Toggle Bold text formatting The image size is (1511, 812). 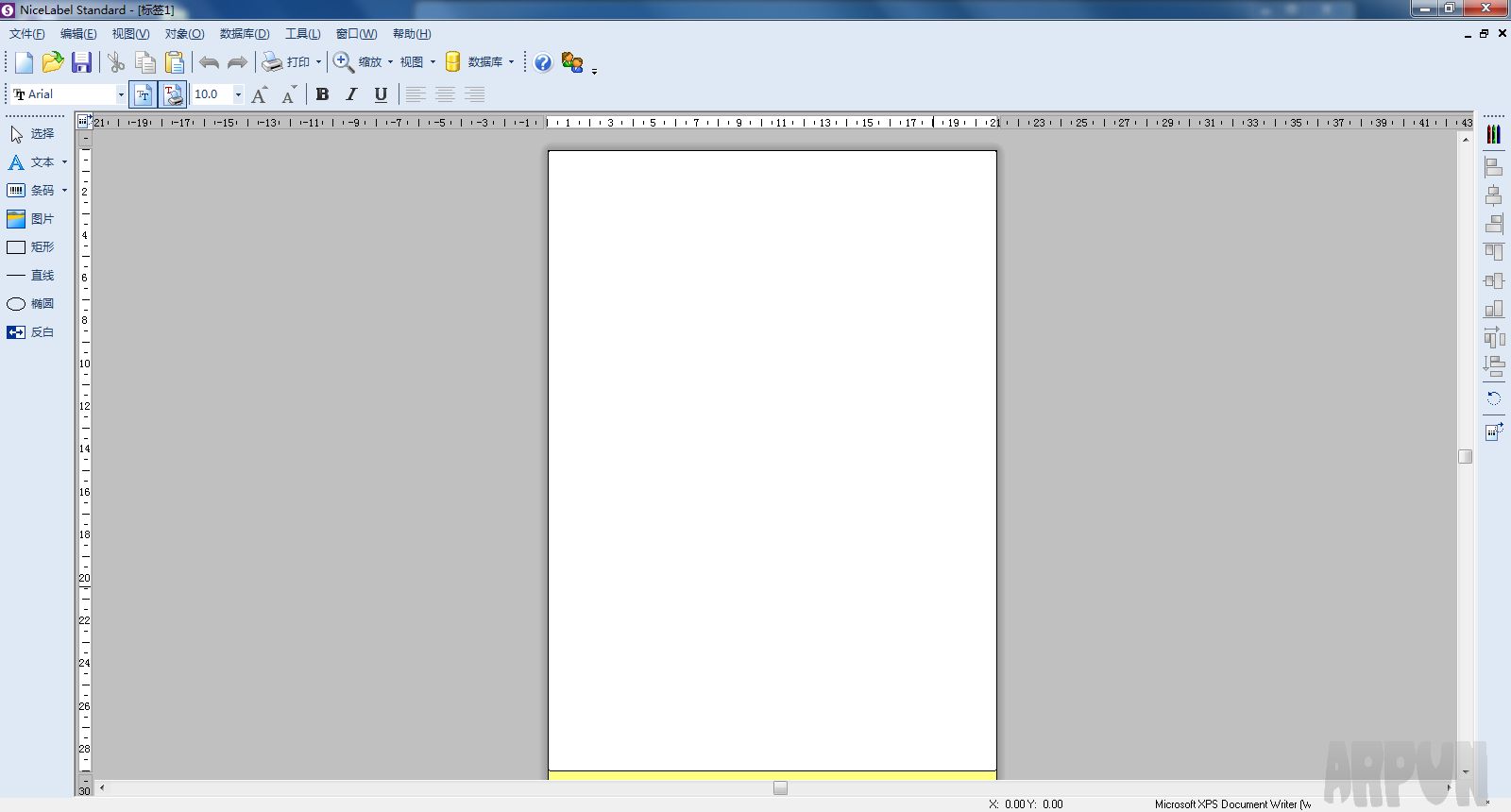tap(322, 94)
